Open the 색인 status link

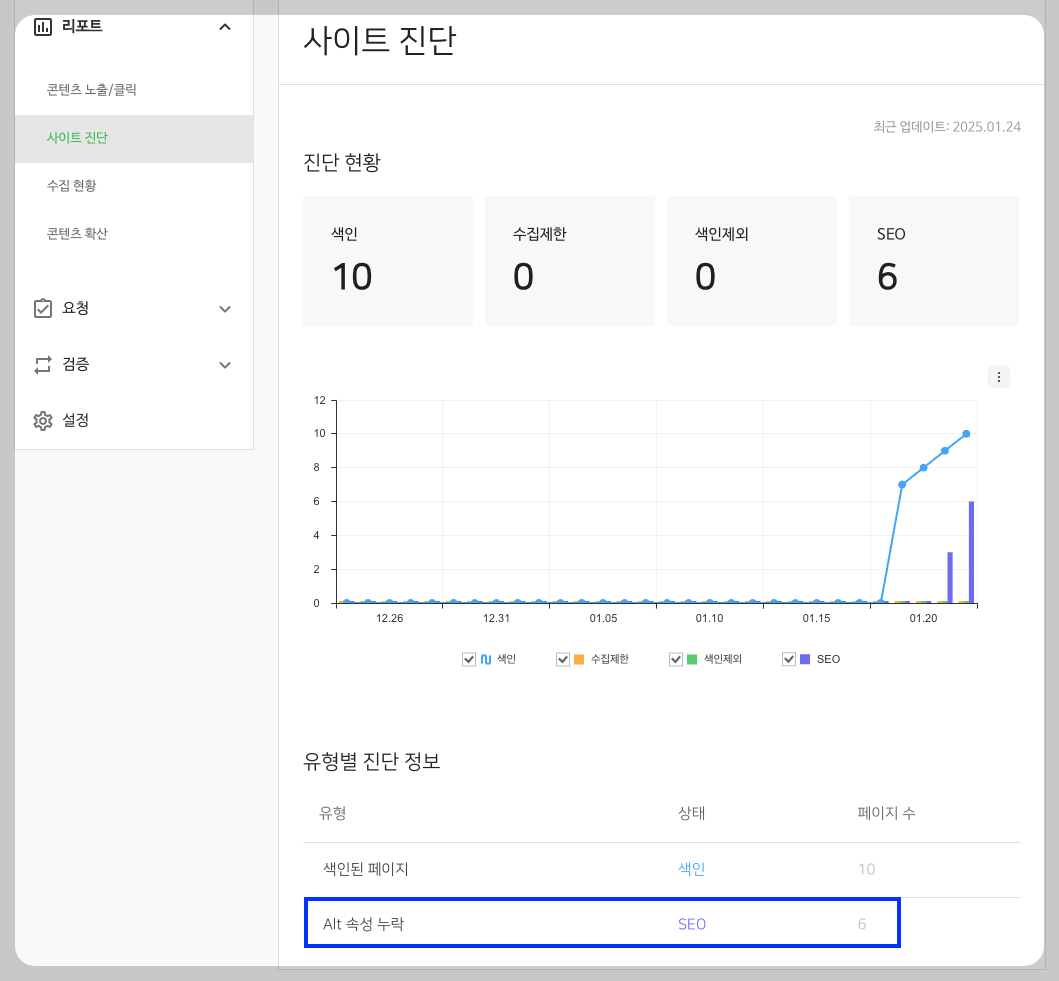pos(691,870)
